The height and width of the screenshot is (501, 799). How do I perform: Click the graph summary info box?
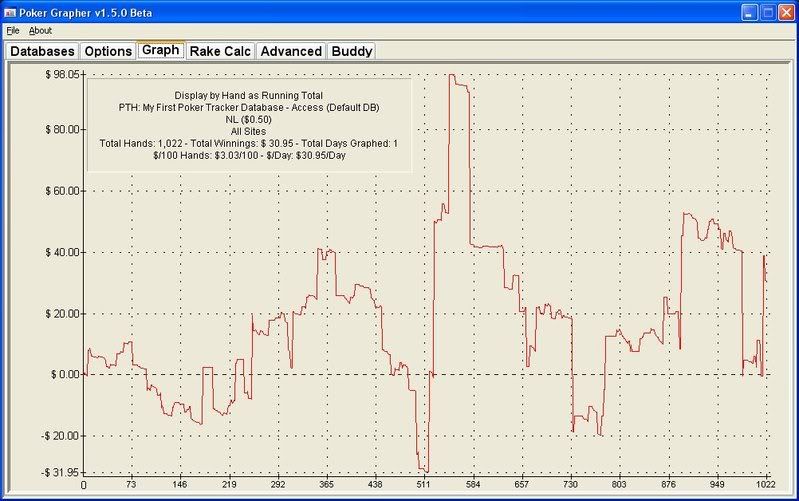coord(248,124)
